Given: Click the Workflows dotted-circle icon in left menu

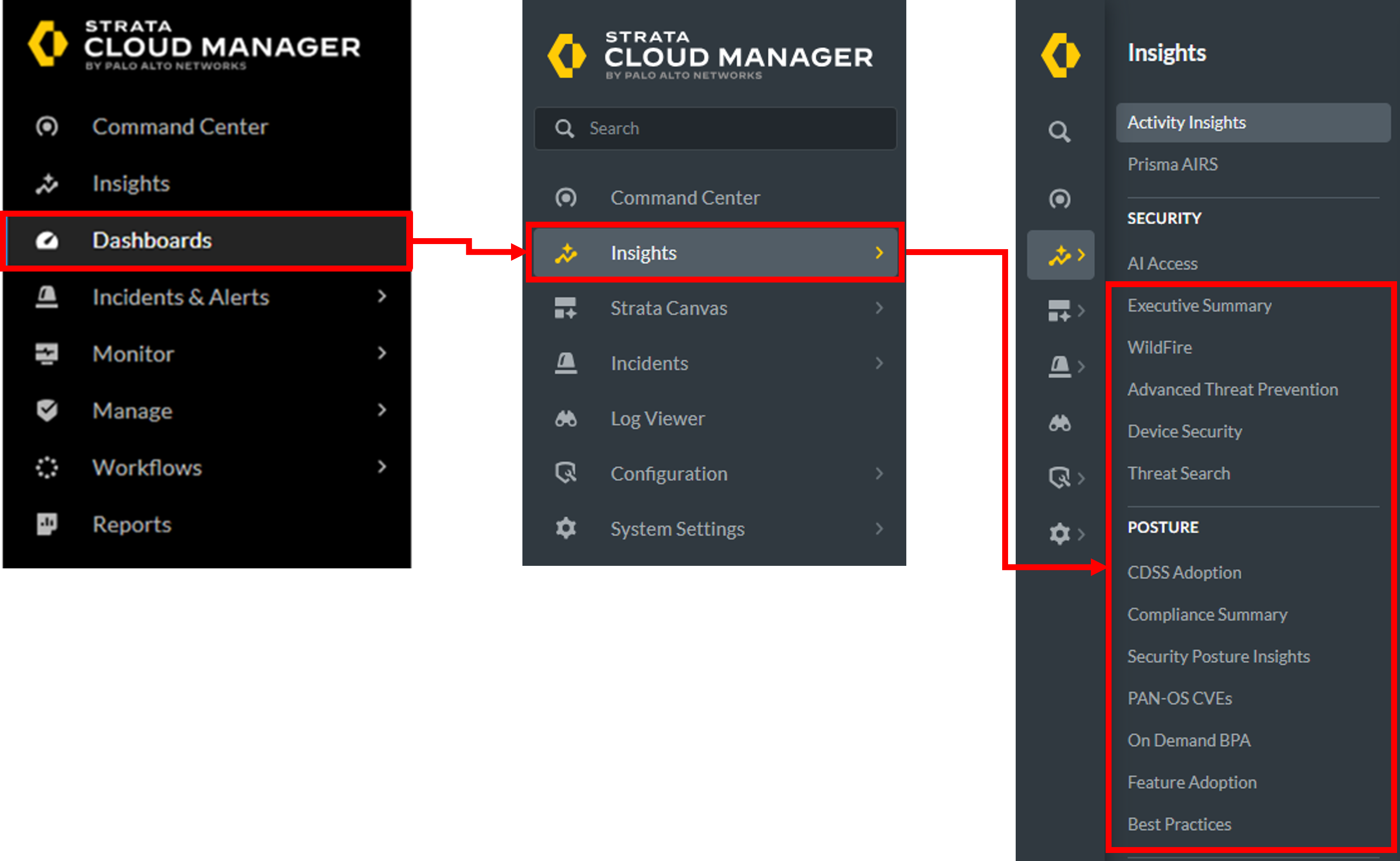Looking at the screenshot, I should [47, 467].
